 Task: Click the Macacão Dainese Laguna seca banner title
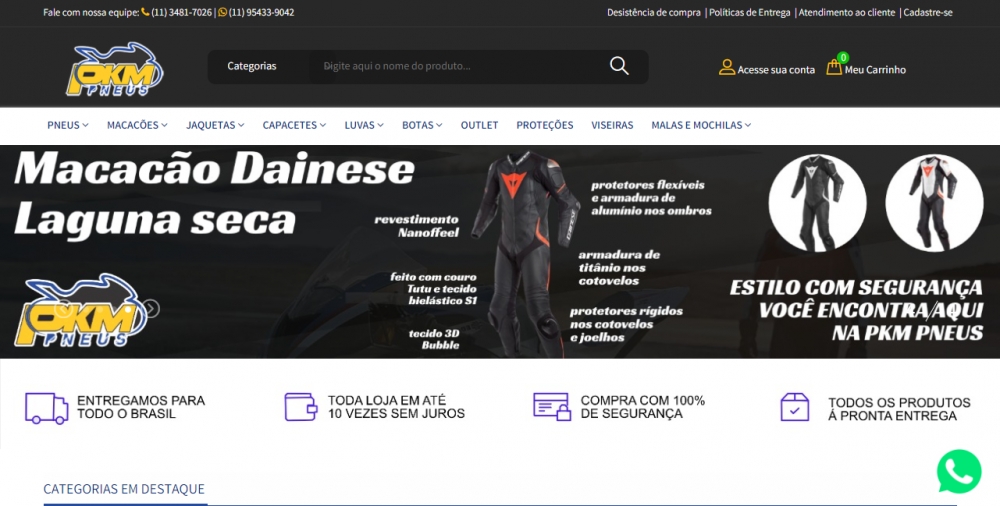(x=214, y=195)
